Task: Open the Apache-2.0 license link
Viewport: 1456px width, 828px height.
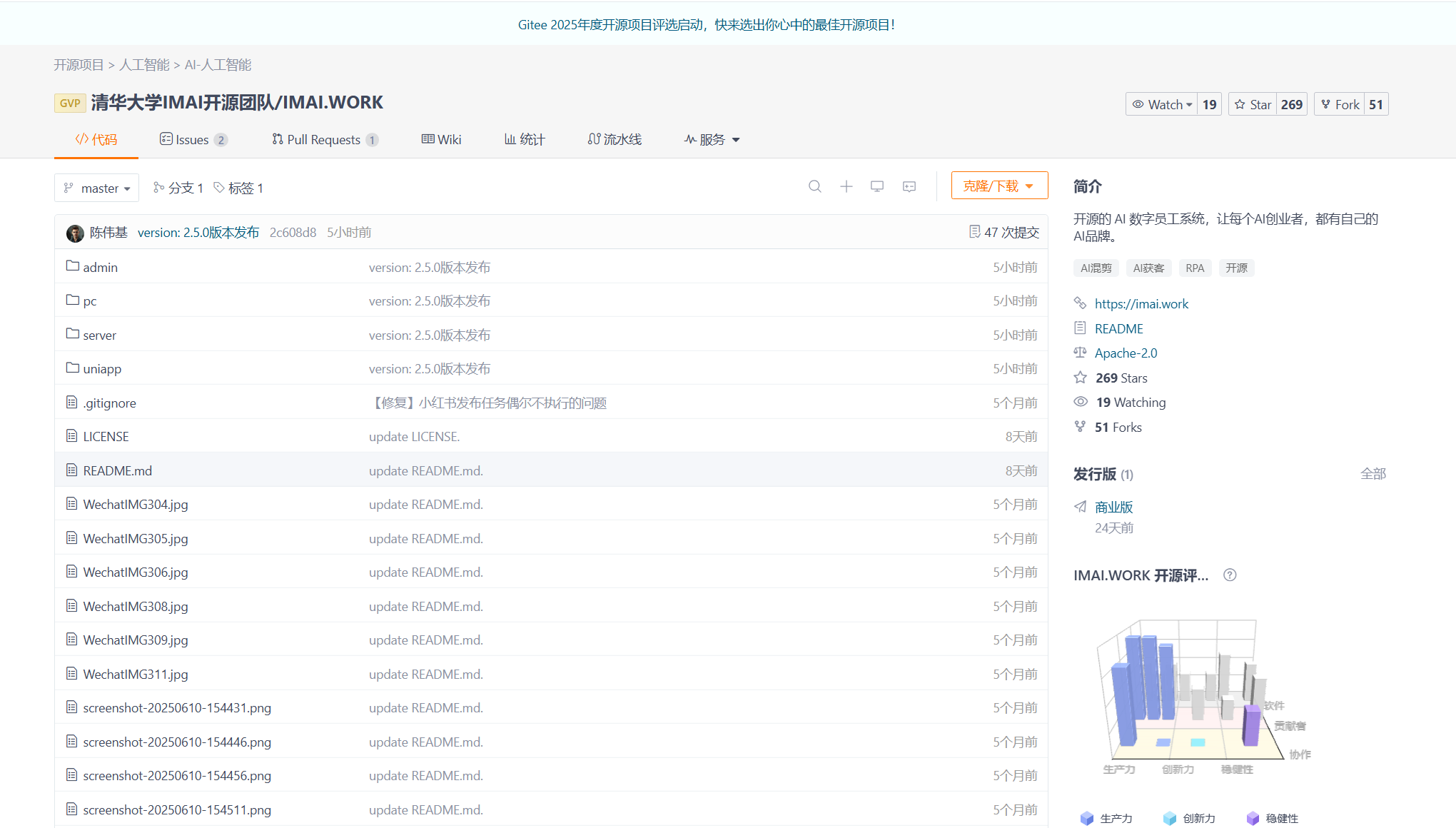Action: pos(1126,353)
